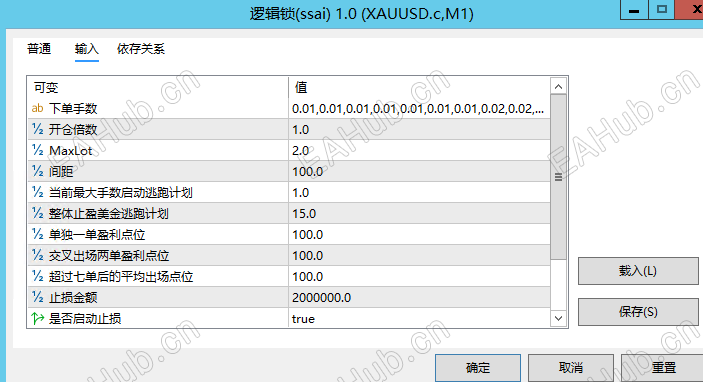Open the 依存关系 tab
Viewport: 703px width, 382px height.
click(141, 49)
